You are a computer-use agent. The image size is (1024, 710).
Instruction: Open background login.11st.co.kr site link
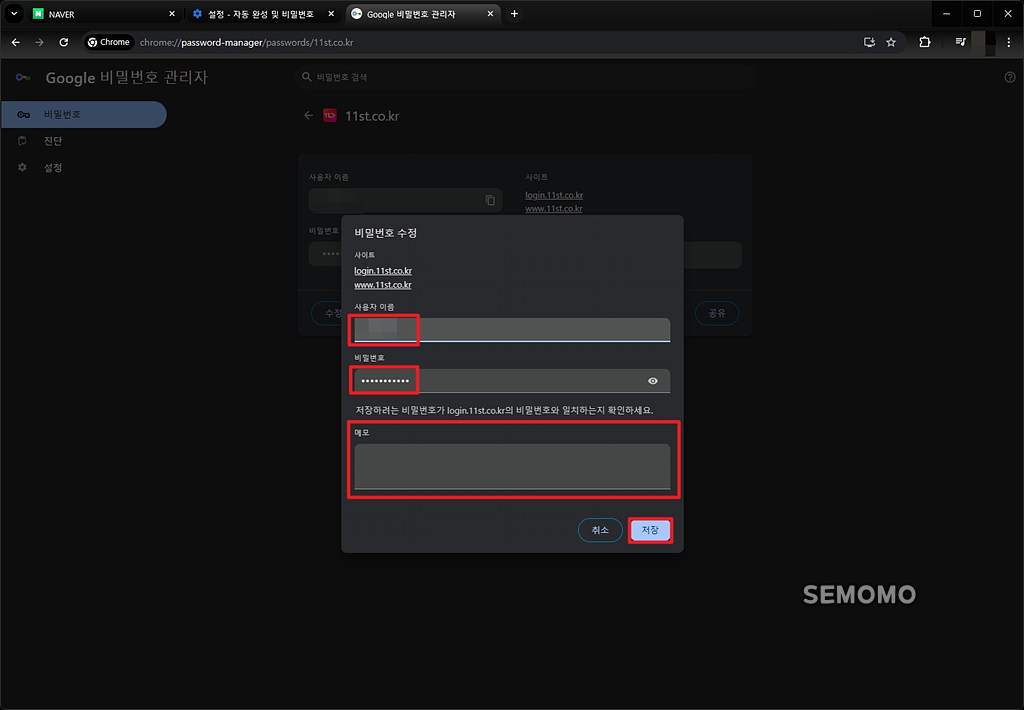pyautogui.click(x=554, y=195)
